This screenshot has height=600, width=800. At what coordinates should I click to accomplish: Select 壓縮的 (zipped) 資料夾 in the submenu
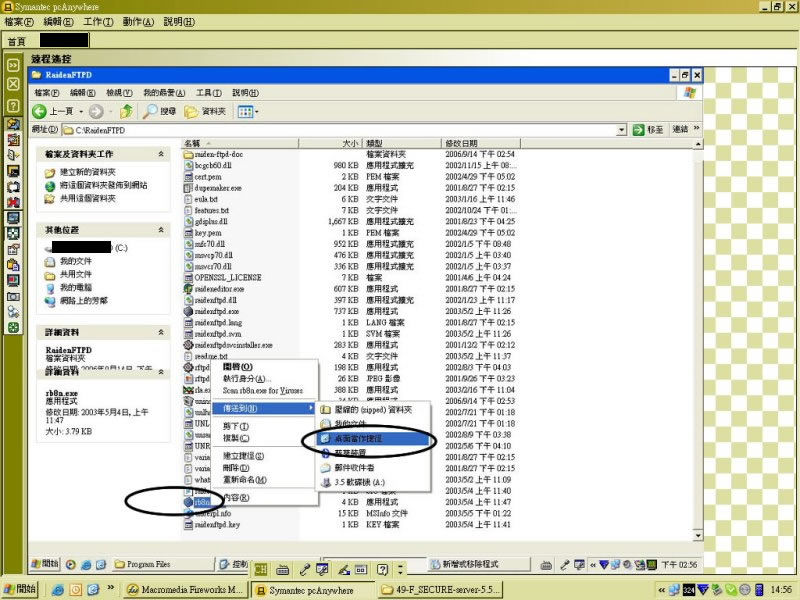point(373,410)
